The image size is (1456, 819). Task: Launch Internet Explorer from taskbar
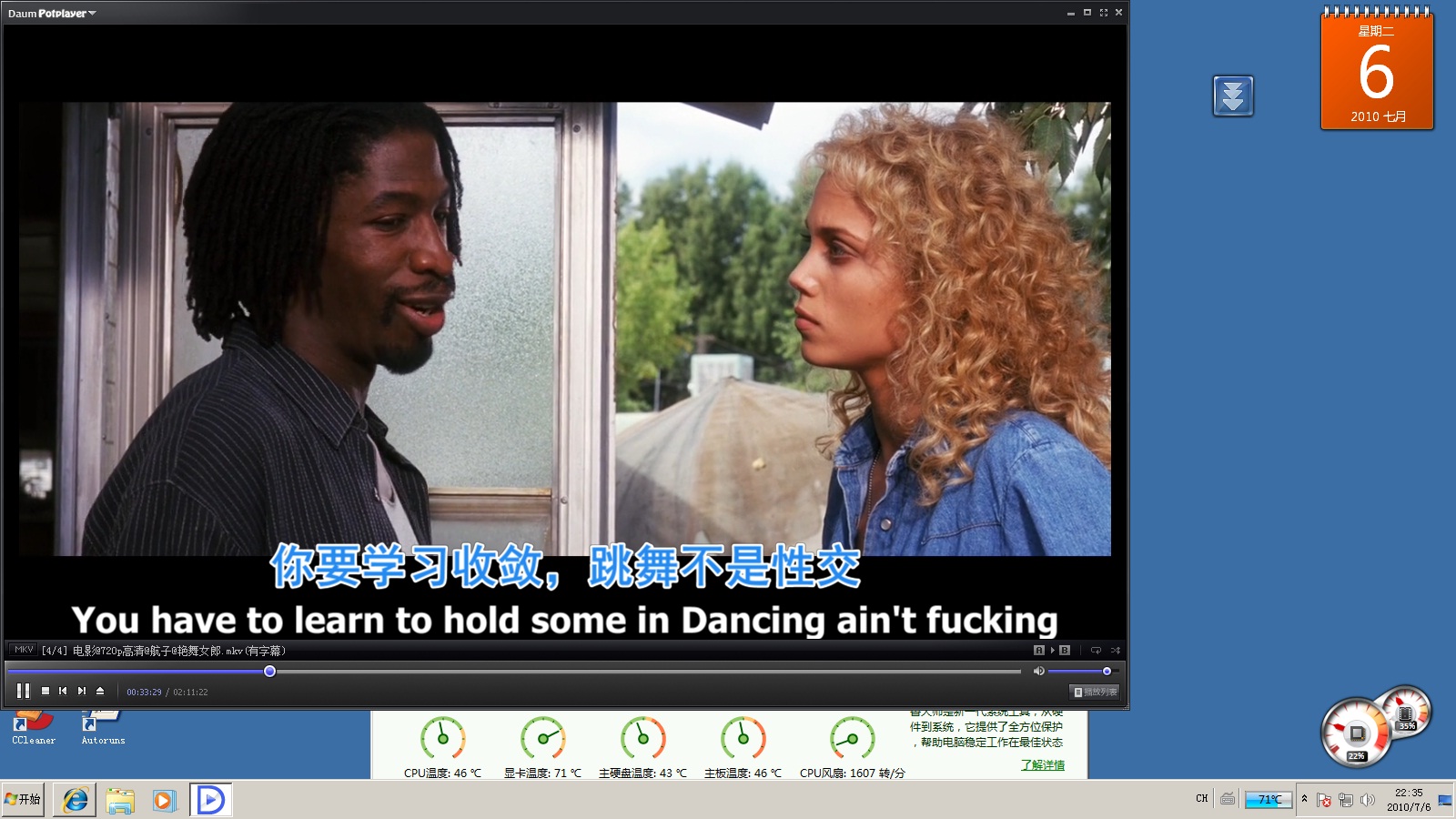click(x=75, y=800)
